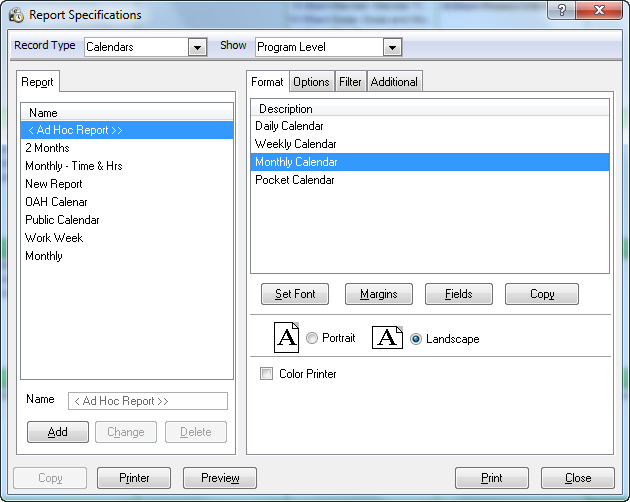Switch to the Filter tab
Screen dimensions: 630x502
pyautogui.click(x=350, y=82)
